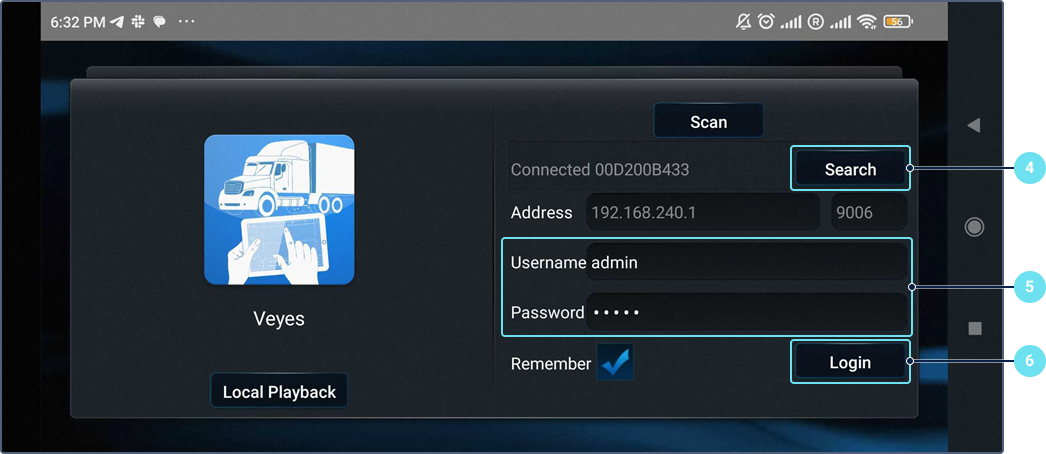
Task: Tap the alarm clock status icon
Action: tap(766, 22)
